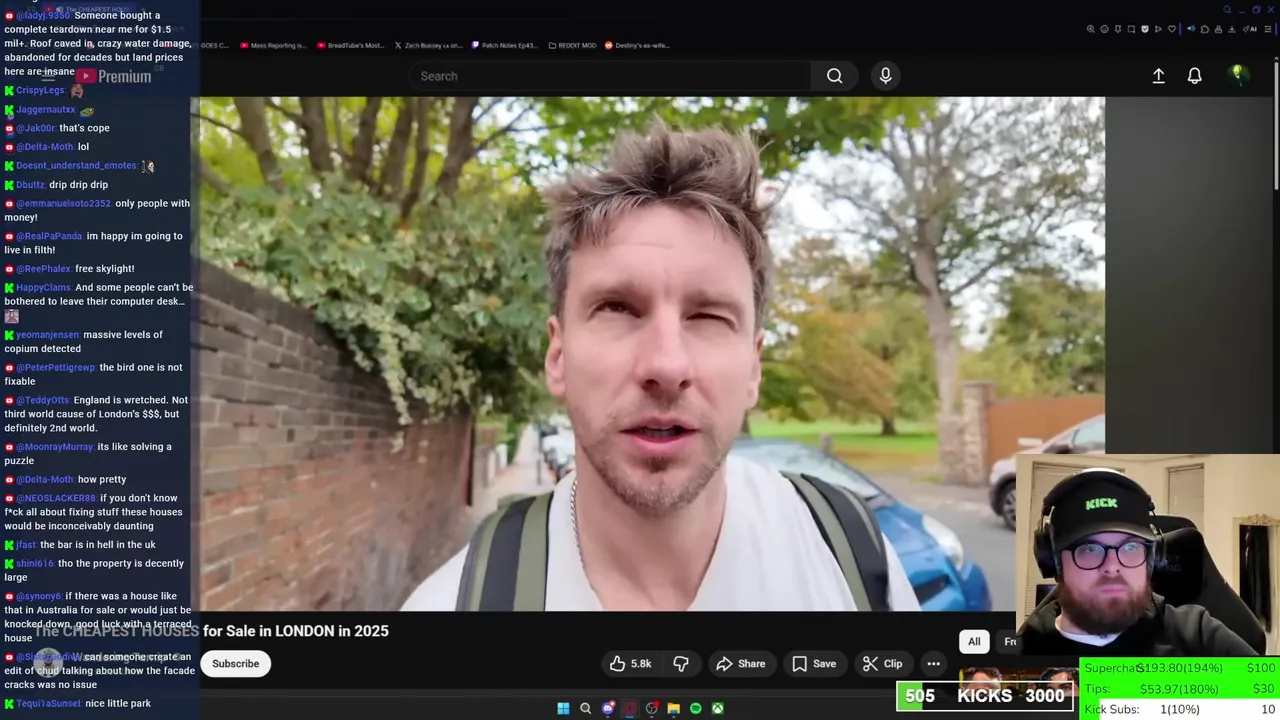
Task: Open the browser downloads icon
Action: pos(1231,29)
